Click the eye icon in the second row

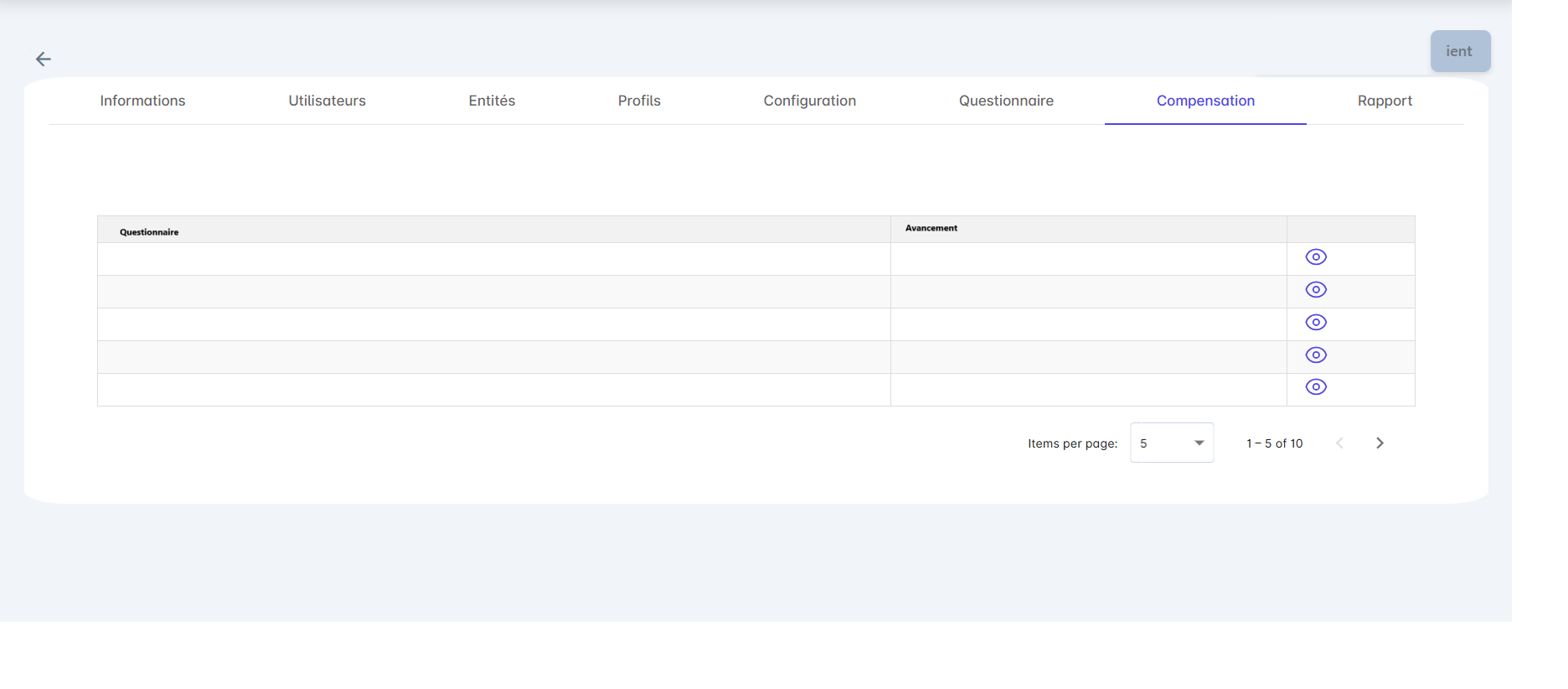1316,290
